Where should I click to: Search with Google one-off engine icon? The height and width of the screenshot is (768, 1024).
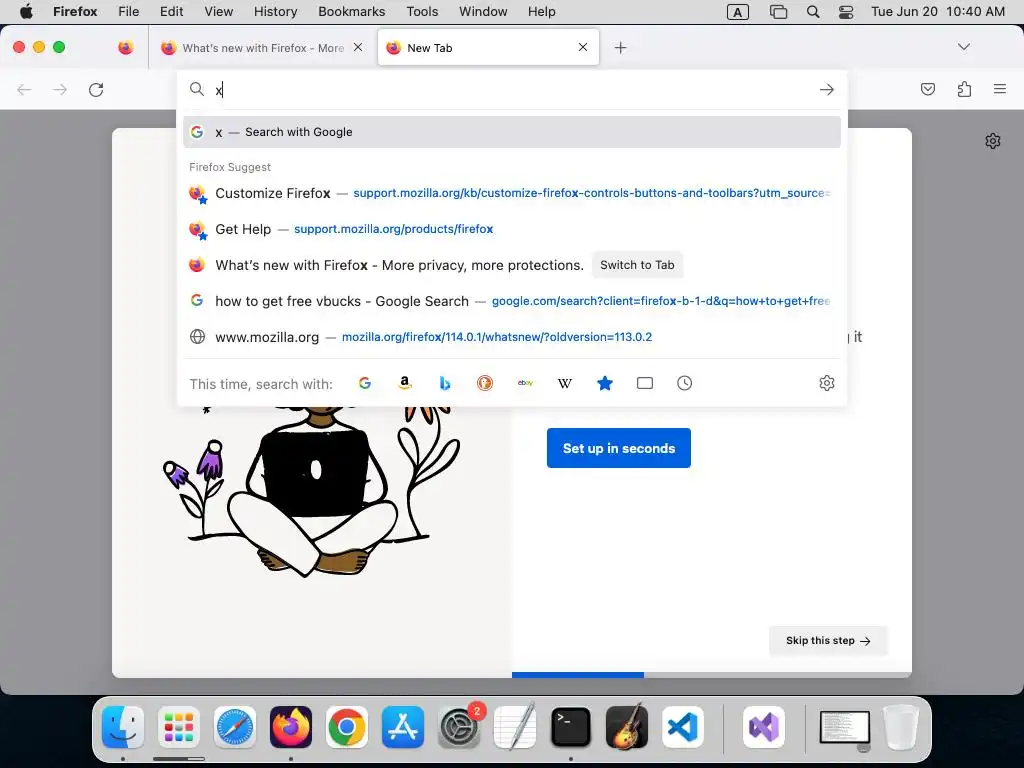point(364,383)
